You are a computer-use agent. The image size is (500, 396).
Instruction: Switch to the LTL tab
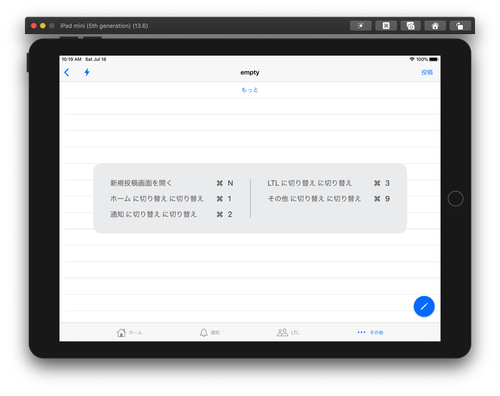[288, 332]
